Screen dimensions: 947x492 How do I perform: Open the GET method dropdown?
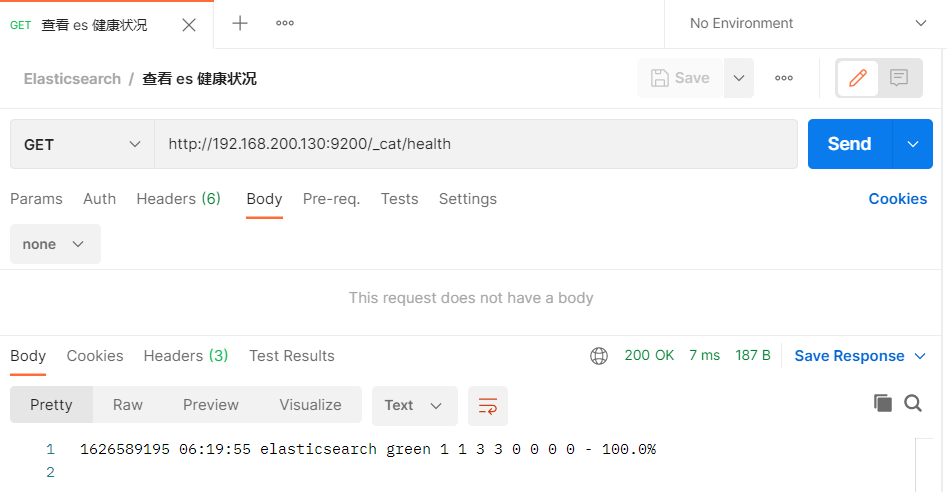[82, 144]
